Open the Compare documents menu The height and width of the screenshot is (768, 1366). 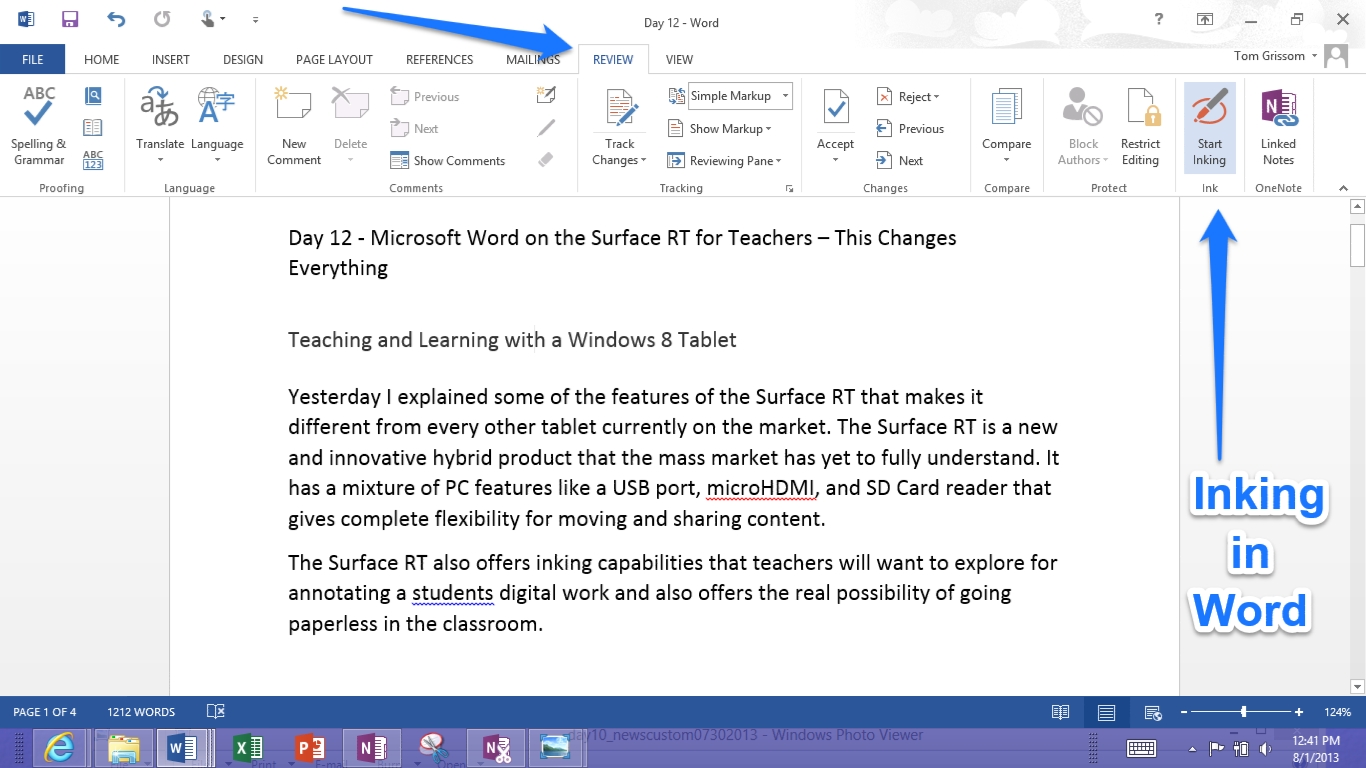tap(1006, 127)
